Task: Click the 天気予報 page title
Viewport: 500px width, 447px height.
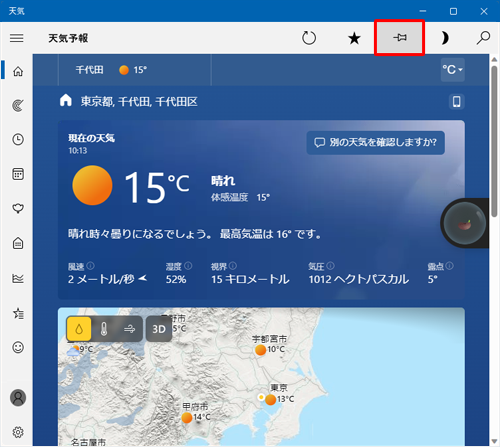Action: pyautogui.click(x=68, y=38)
